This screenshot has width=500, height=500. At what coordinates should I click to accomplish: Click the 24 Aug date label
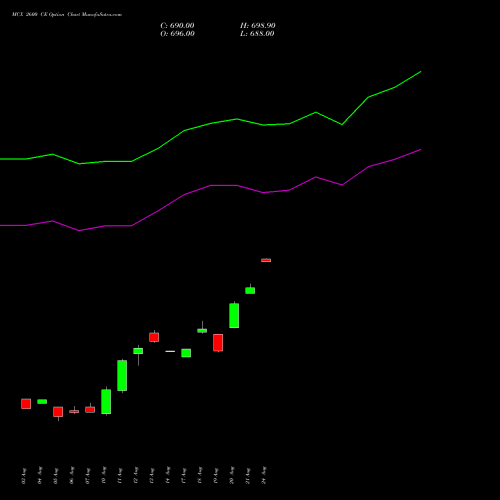pos(264,476)
